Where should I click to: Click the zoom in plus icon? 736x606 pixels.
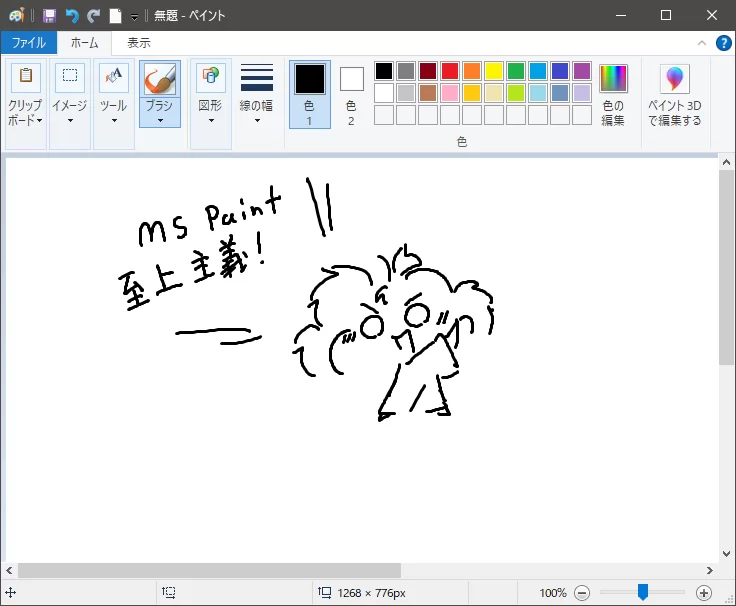coord(704,592)
